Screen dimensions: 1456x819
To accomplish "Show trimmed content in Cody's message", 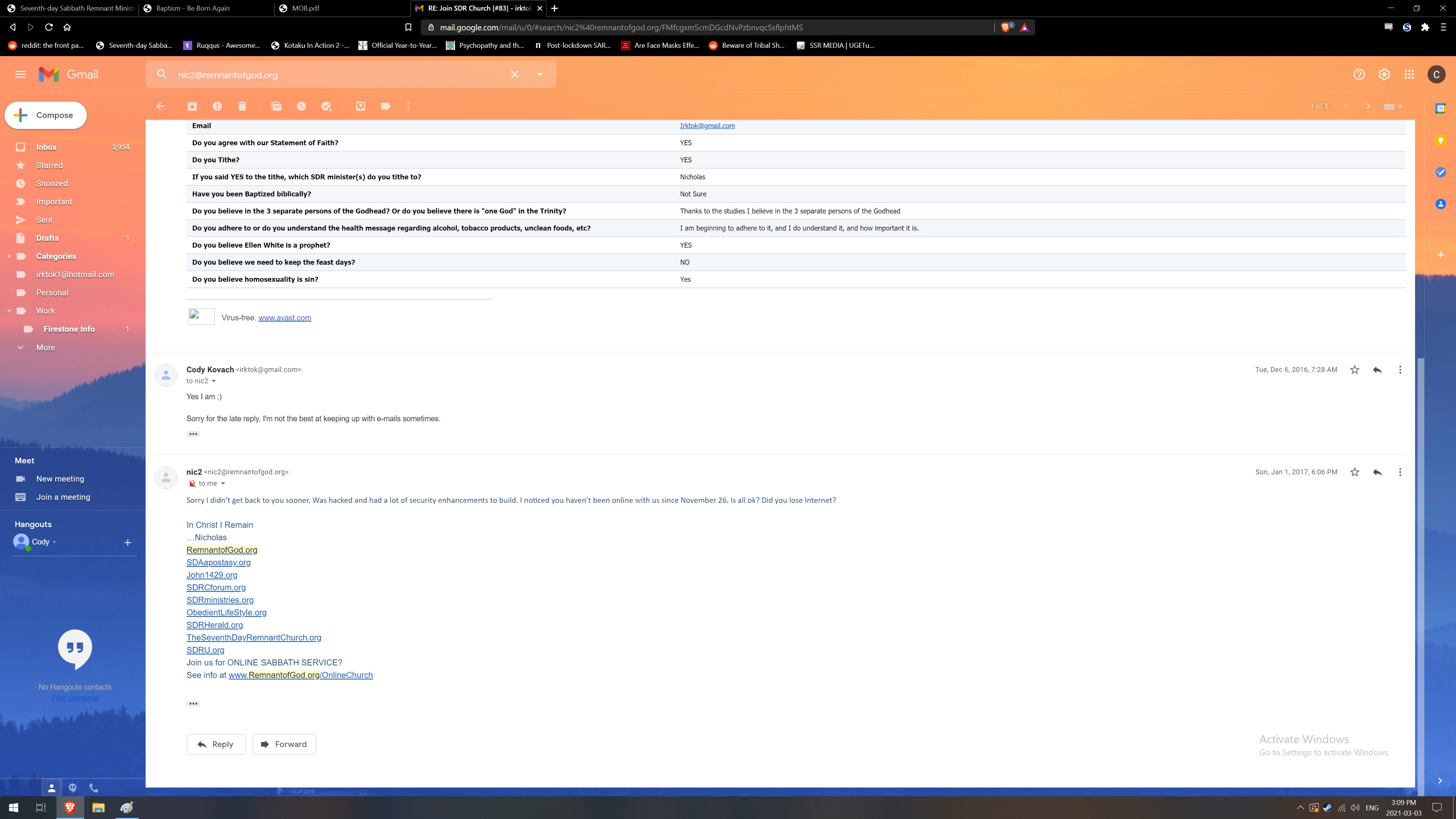I will pos(193,434).
